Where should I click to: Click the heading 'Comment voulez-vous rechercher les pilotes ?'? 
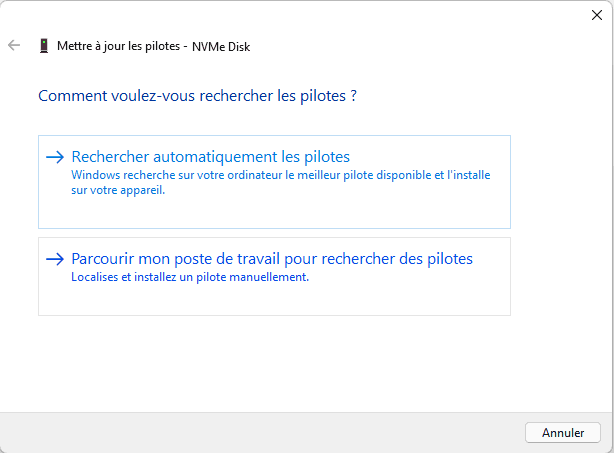197,96
